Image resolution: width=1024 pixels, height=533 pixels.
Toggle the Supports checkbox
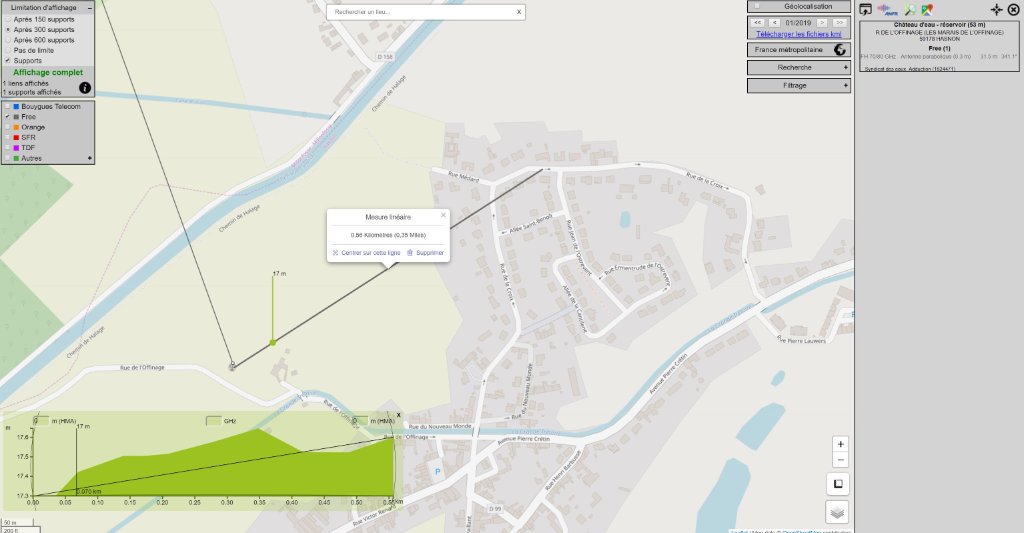(8, 61)
